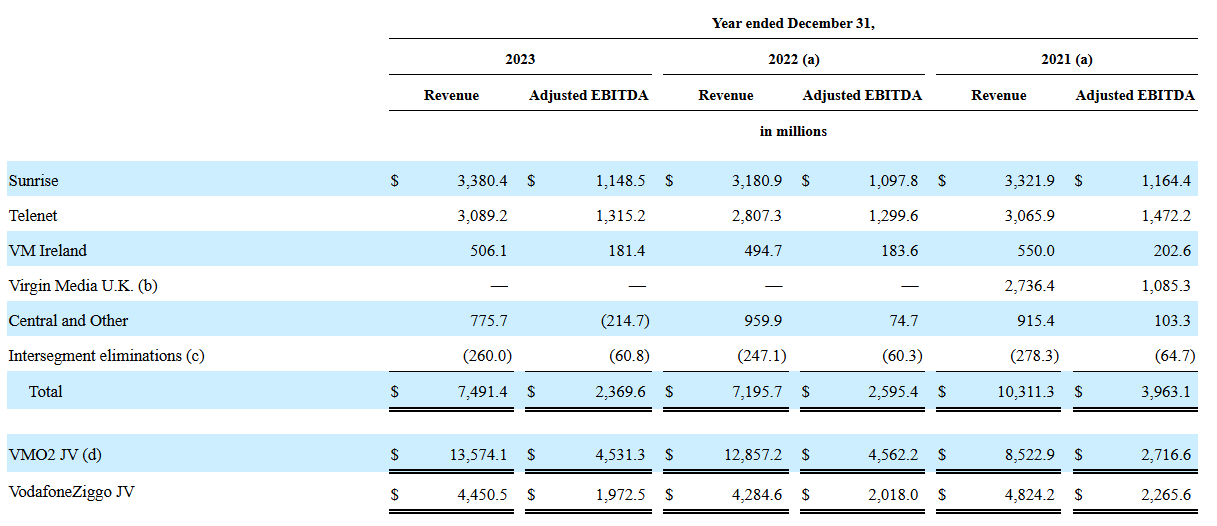Viewport: 1217px width, 526px height.
Task: Click Intersegment eliminations 2023 EBITDA (60.8)
Action: pos(629,356)
